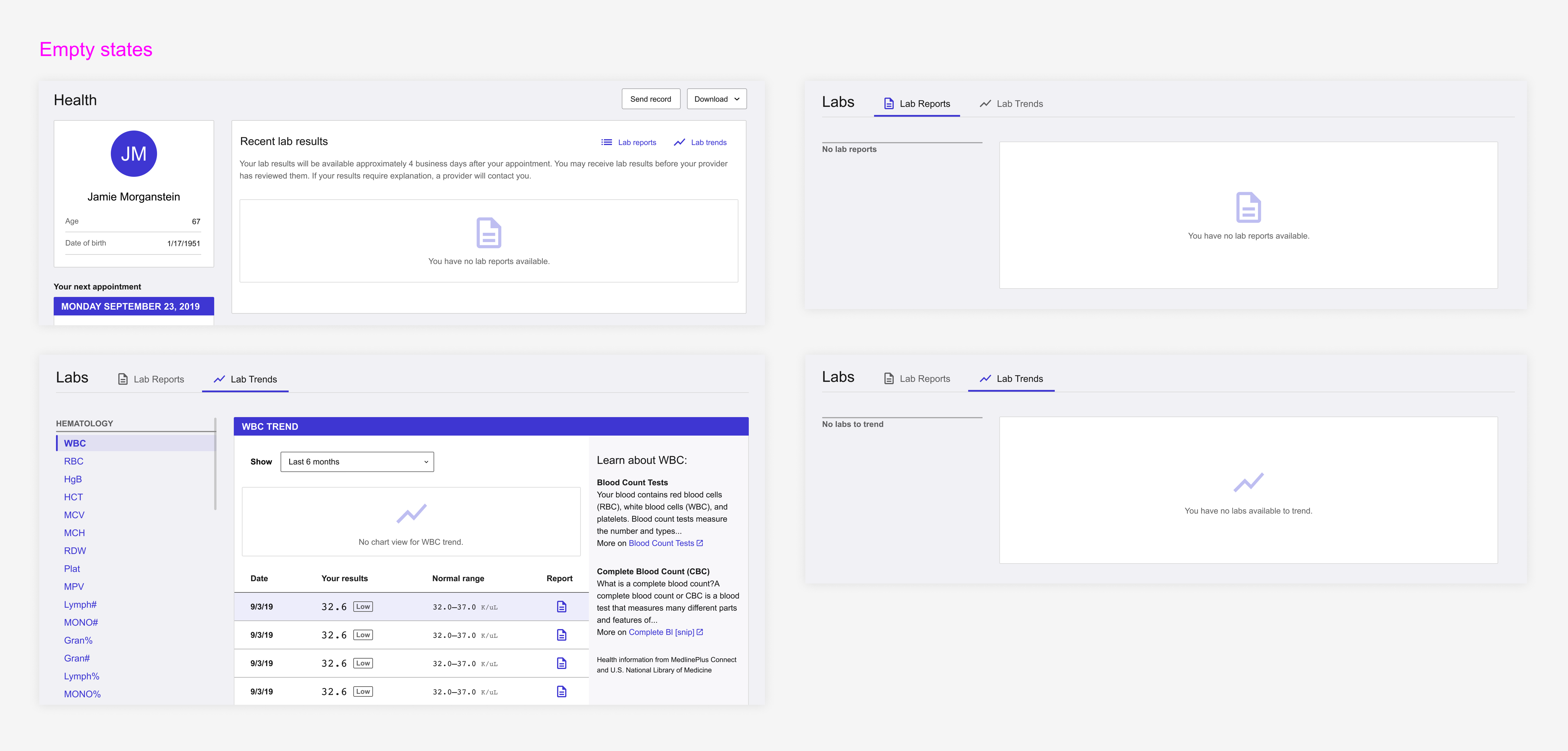Image resolution: width=1568 pixels, height=751 pixels.
Task: Click the JM avatar circle
Action: (x=133, y=153)
